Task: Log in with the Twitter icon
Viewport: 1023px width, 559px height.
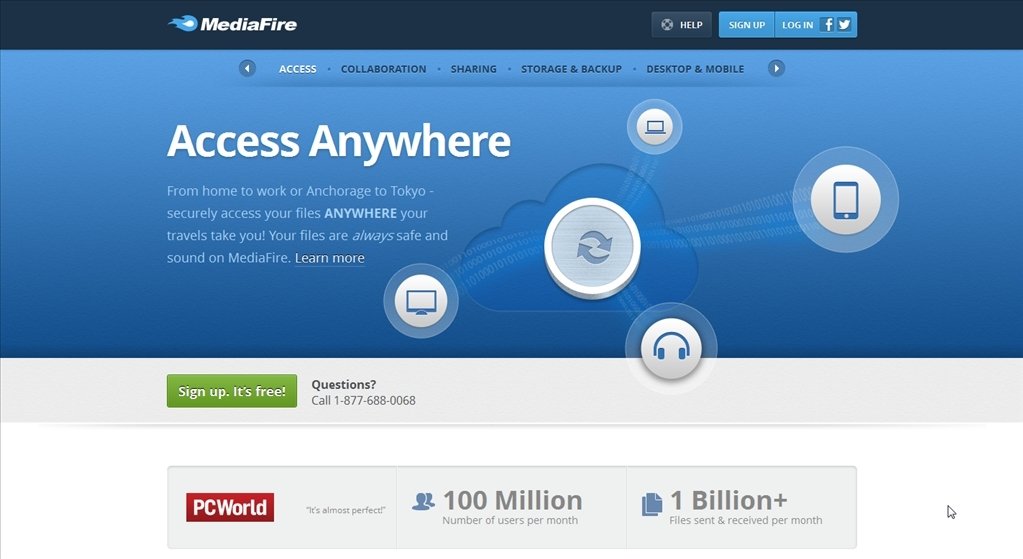Action: 844,25
